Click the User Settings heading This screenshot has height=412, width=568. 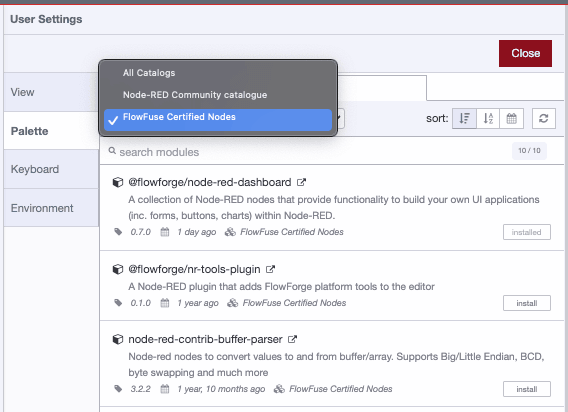(46, 19)
